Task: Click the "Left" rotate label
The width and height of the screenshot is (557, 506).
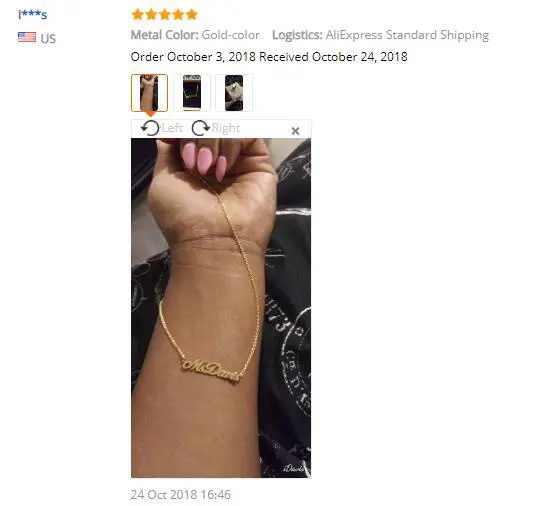Action: (x=172, y=128)
